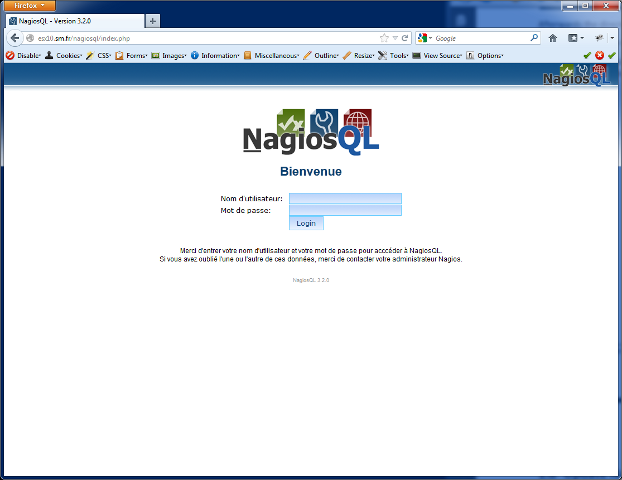Screen dimensions: 622x480
Task: Open the Information menu
Action: (215, 56)
